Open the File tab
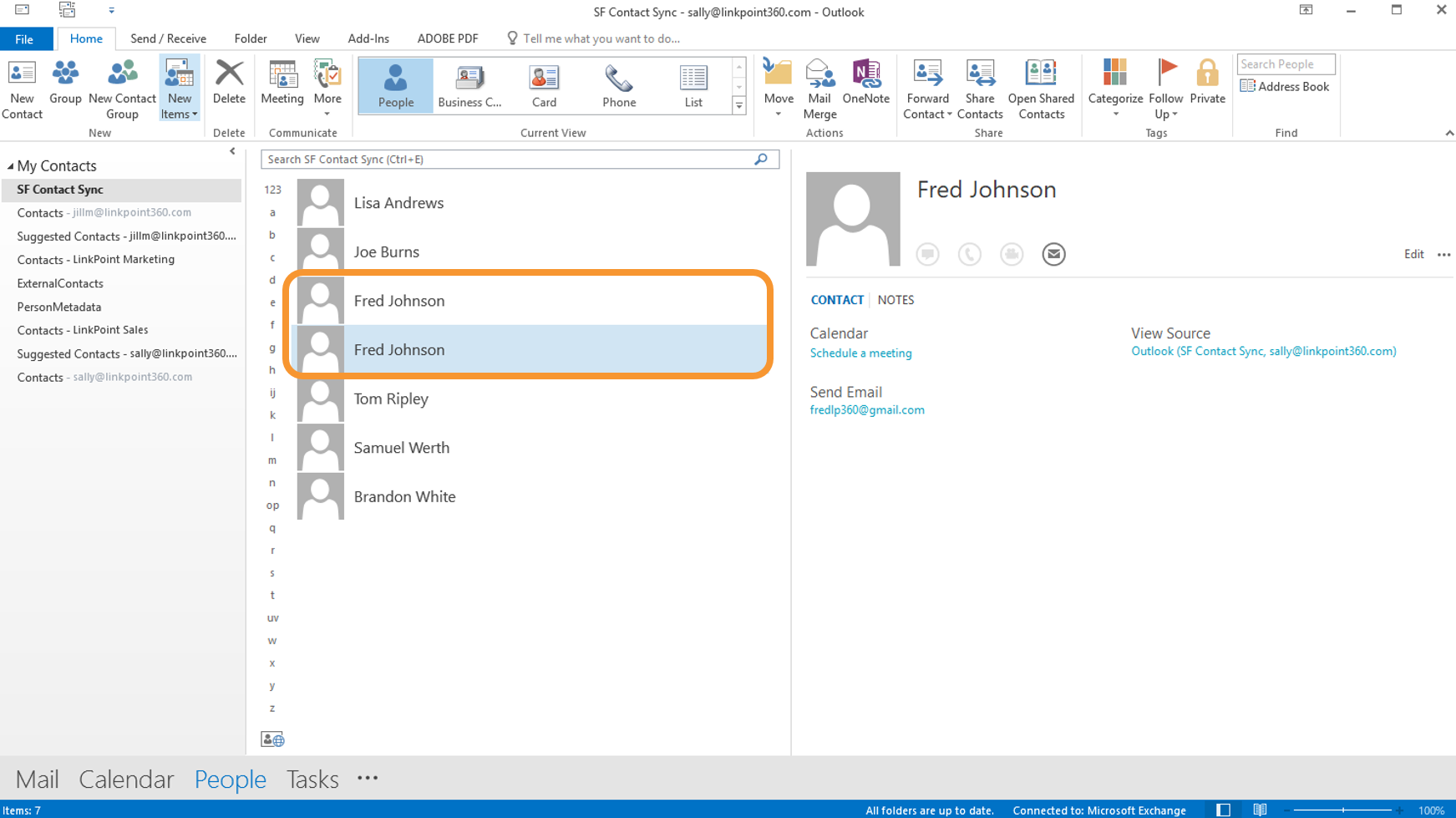This screenshot has width=1456, height=818. [x=24, y=38]
